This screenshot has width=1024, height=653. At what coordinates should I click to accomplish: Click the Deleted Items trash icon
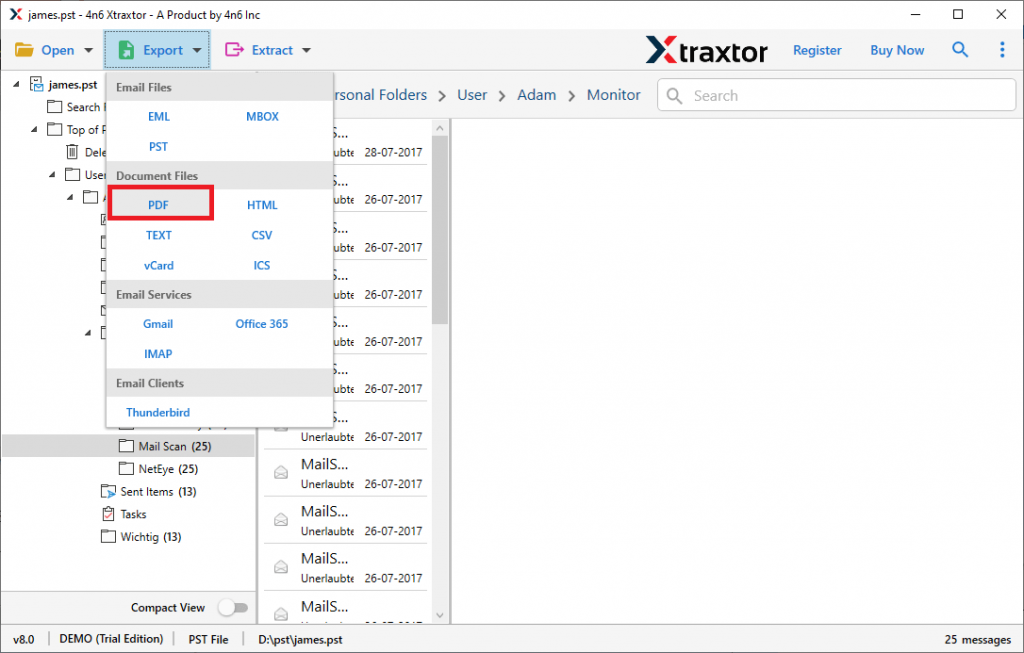[x=73, y=151]
